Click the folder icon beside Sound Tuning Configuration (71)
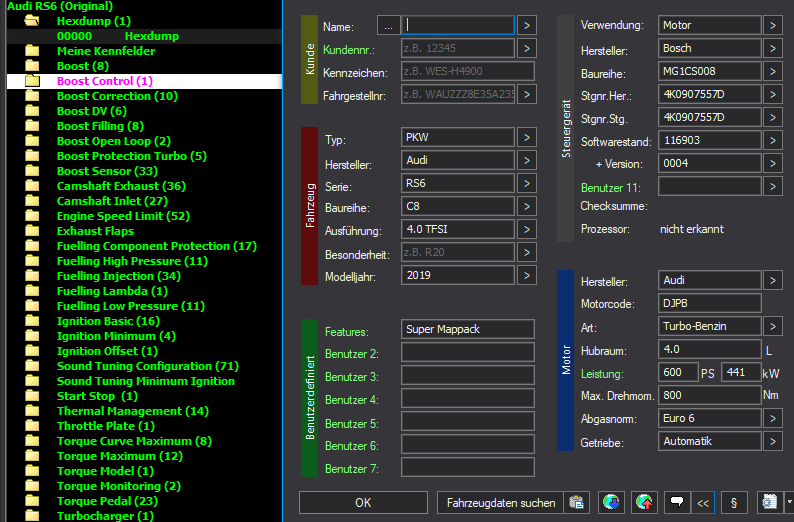This screenshot has width=794, height=522. (32, 366)
